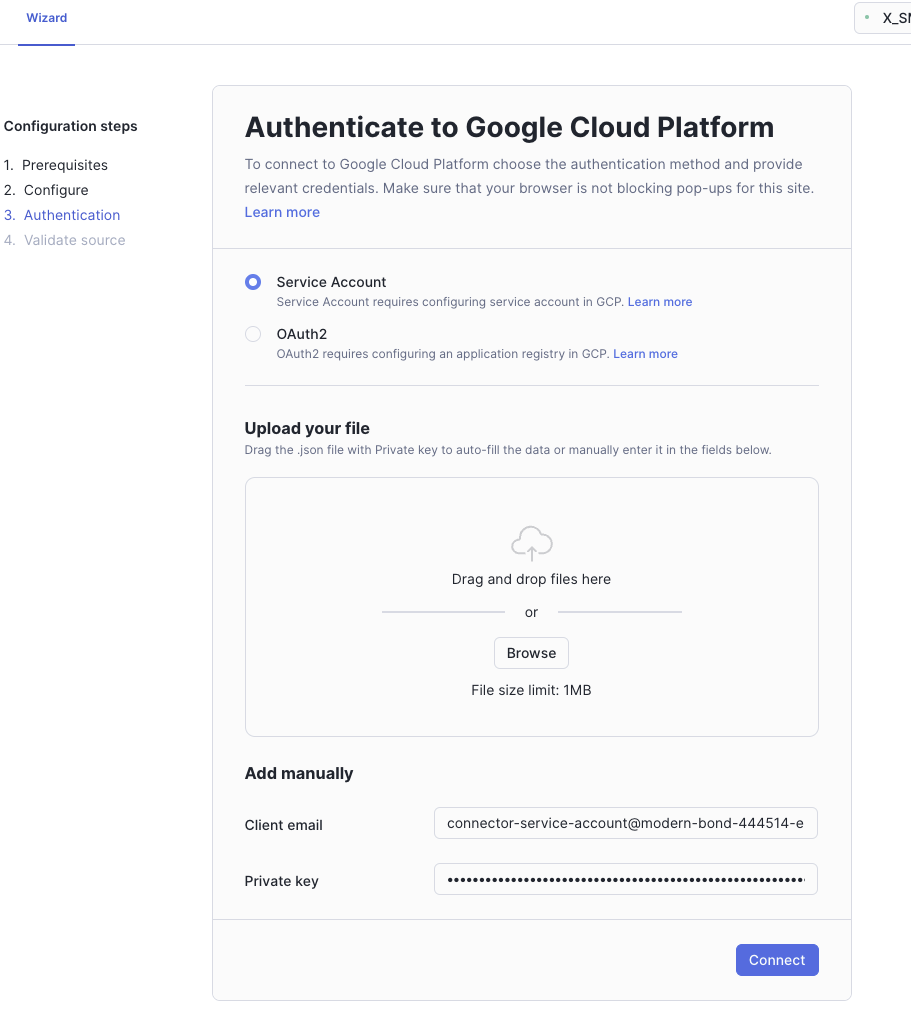Go to the Prerequisites step
911x1018 pixels.
[64, 165]
